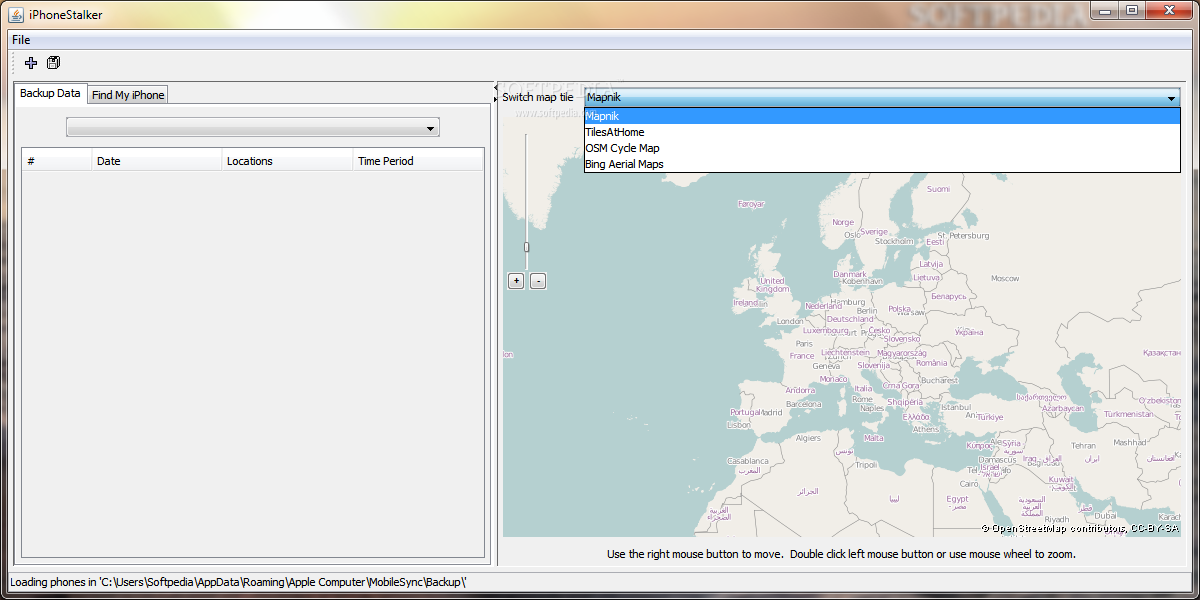Click the Stockholm label on the map
Image resolution: width=1200 pixels, height=600 pixels.
[x=894, y=241]
